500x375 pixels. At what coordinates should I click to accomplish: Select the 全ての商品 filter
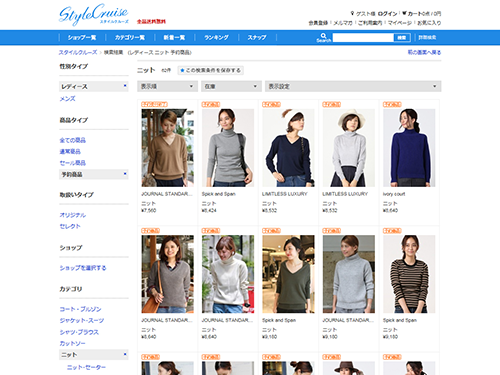72,140
